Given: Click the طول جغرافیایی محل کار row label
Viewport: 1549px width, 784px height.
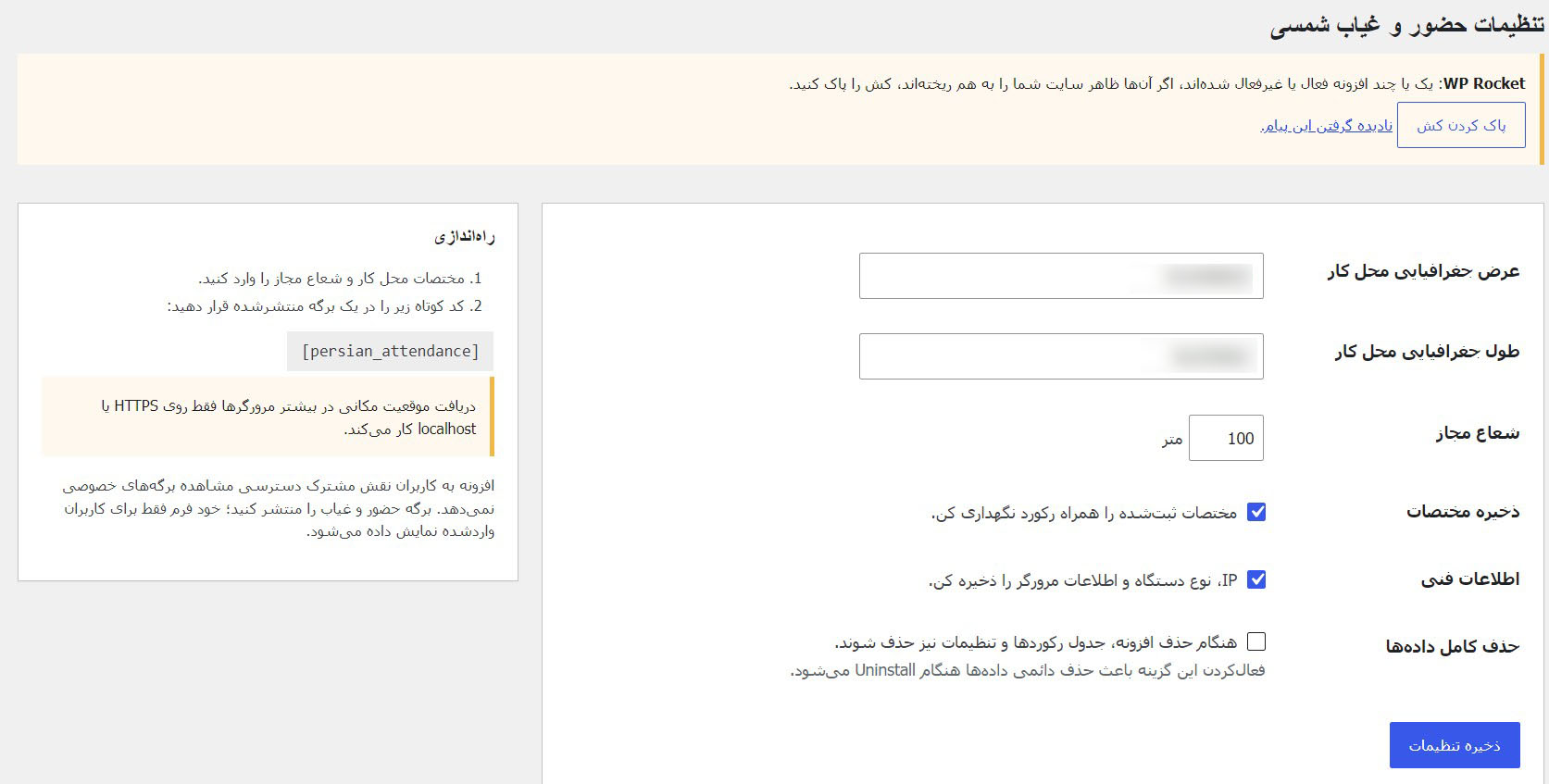Looking at the screenshot, I should (1427, 352).
